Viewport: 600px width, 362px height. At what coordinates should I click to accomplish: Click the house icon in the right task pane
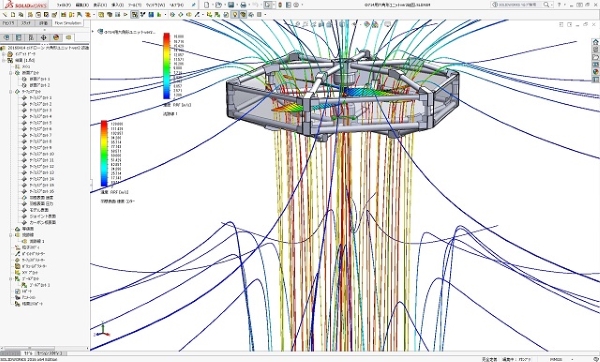coord(595,42)
